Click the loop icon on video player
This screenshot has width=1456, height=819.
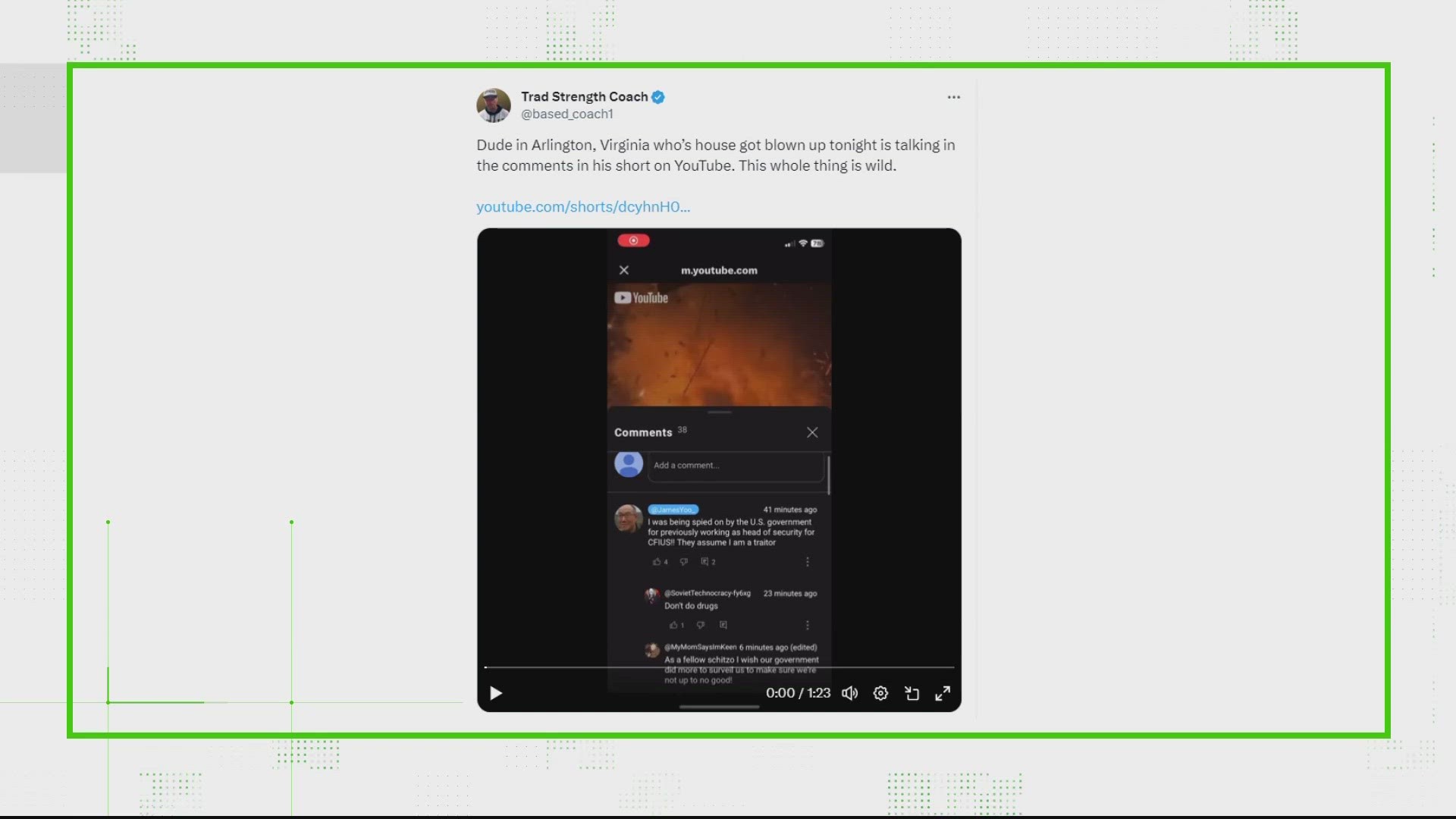point(911,692)
